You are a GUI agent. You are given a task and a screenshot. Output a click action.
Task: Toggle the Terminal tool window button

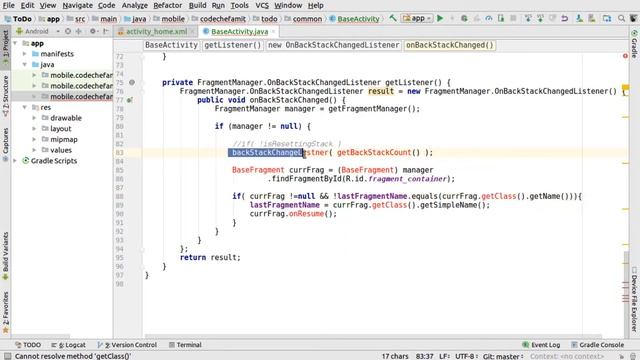[185, 345]
